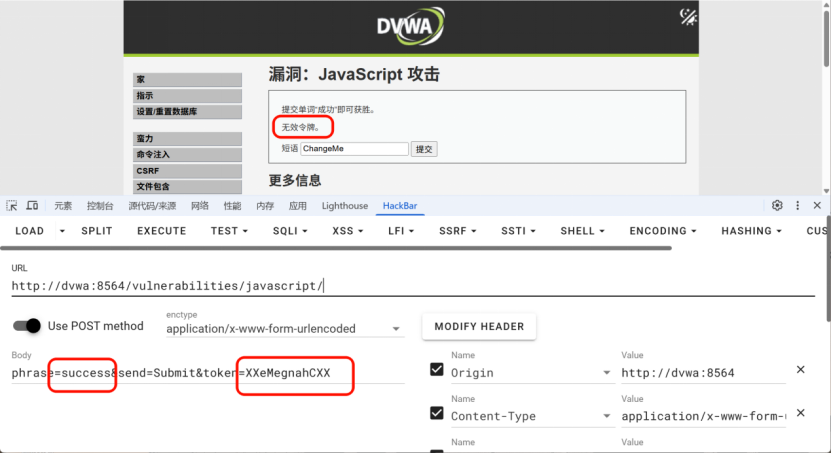Open the DevTools three-dot more menu
831x454 pixels.
click(798, 206)
